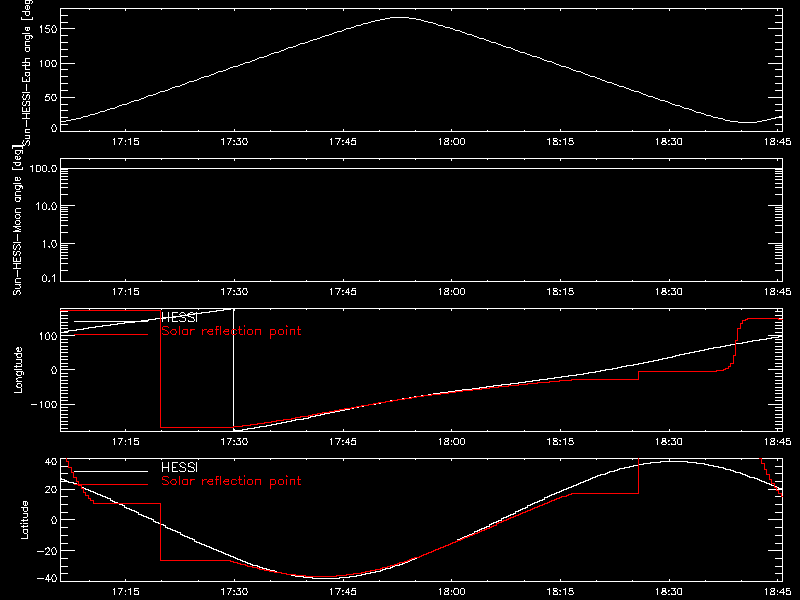
Task: Click the -40 tick on the Latitude axis
Action: tap(47, 579)
